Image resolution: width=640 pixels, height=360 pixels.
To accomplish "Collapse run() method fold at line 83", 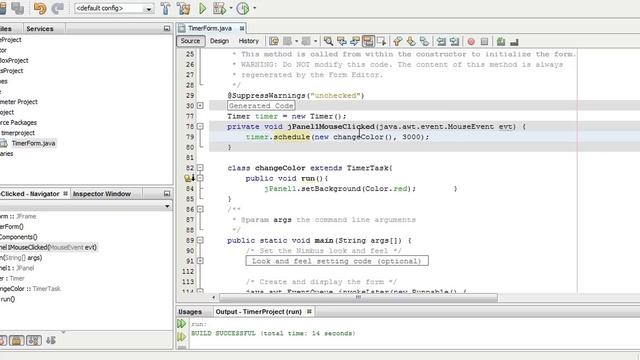I will (x=200, y=178).
